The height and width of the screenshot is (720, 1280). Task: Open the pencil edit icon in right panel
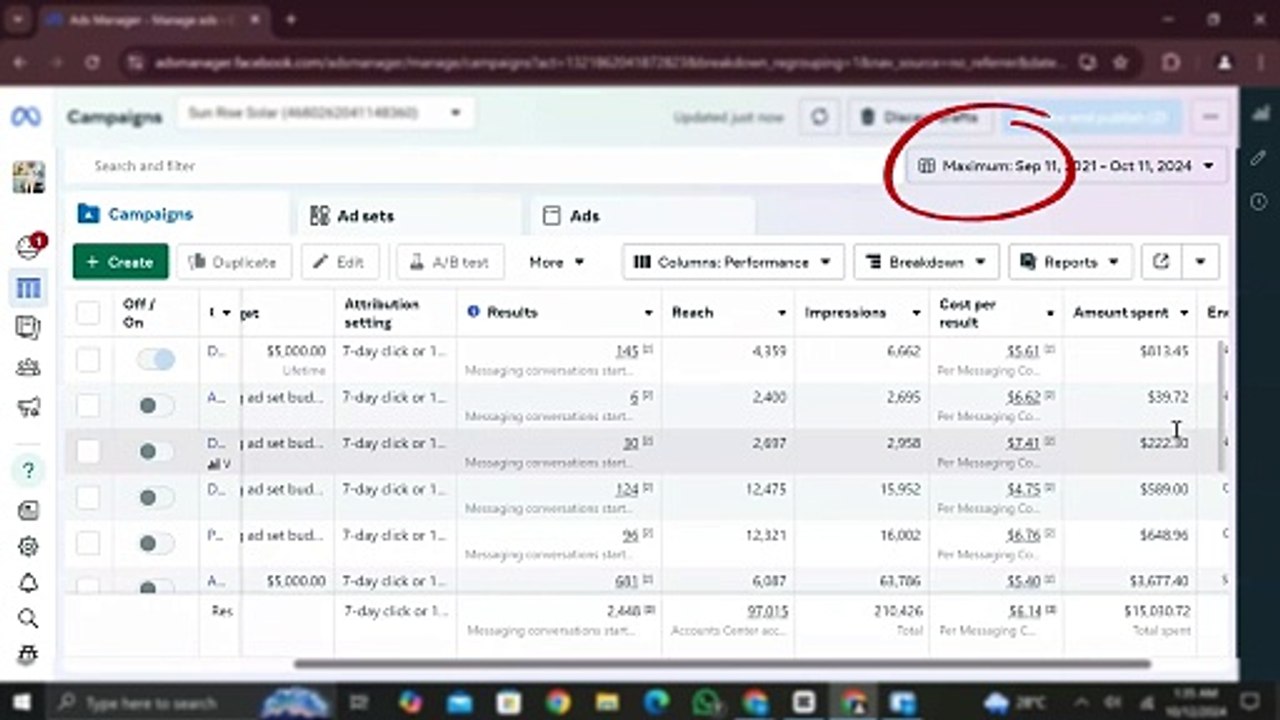click(x=1259, y=158)
